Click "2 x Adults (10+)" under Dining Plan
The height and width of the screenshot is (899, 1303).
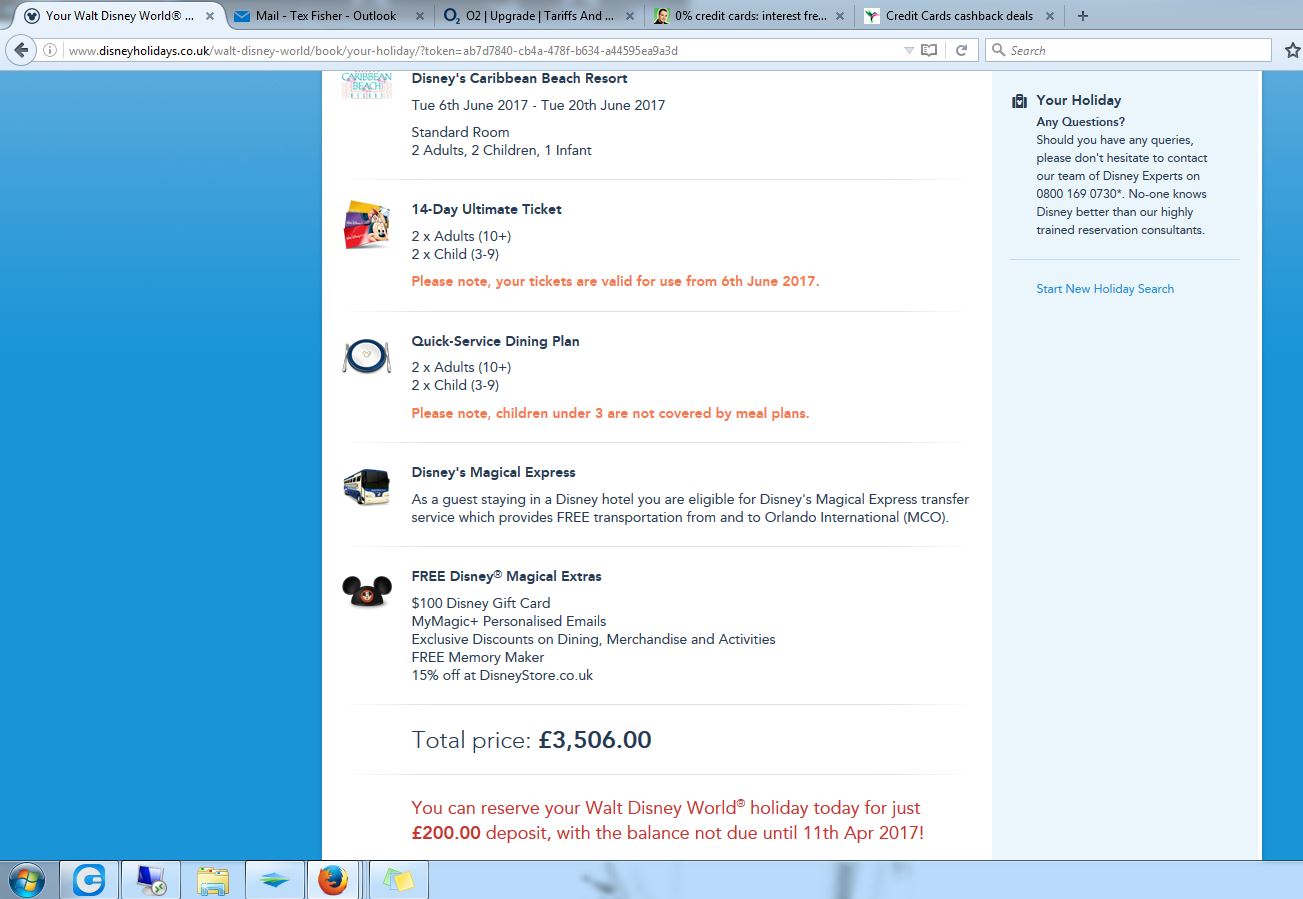tap(461, 367)
